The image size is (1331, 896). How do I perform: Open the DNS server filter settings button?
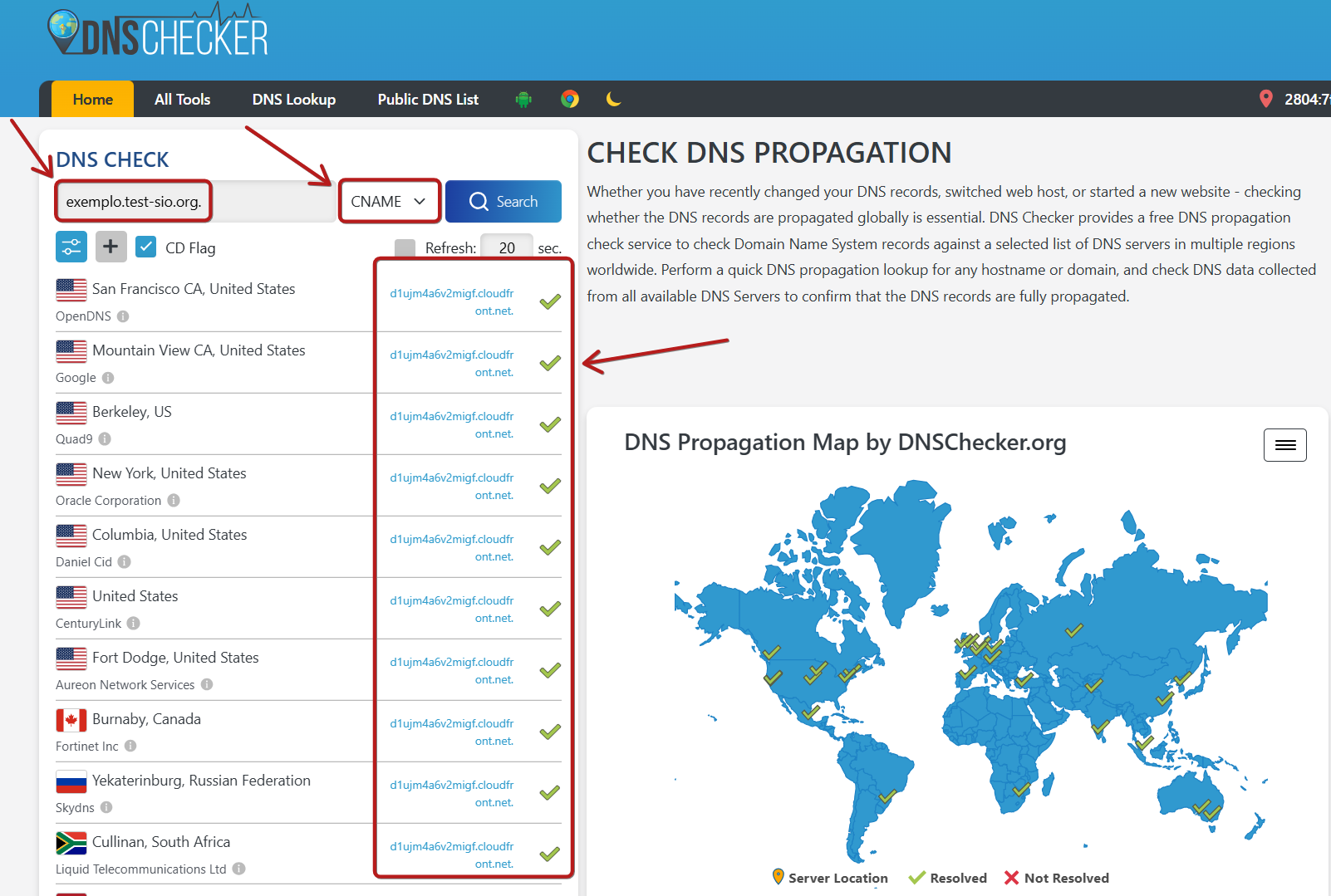[71, 247]
